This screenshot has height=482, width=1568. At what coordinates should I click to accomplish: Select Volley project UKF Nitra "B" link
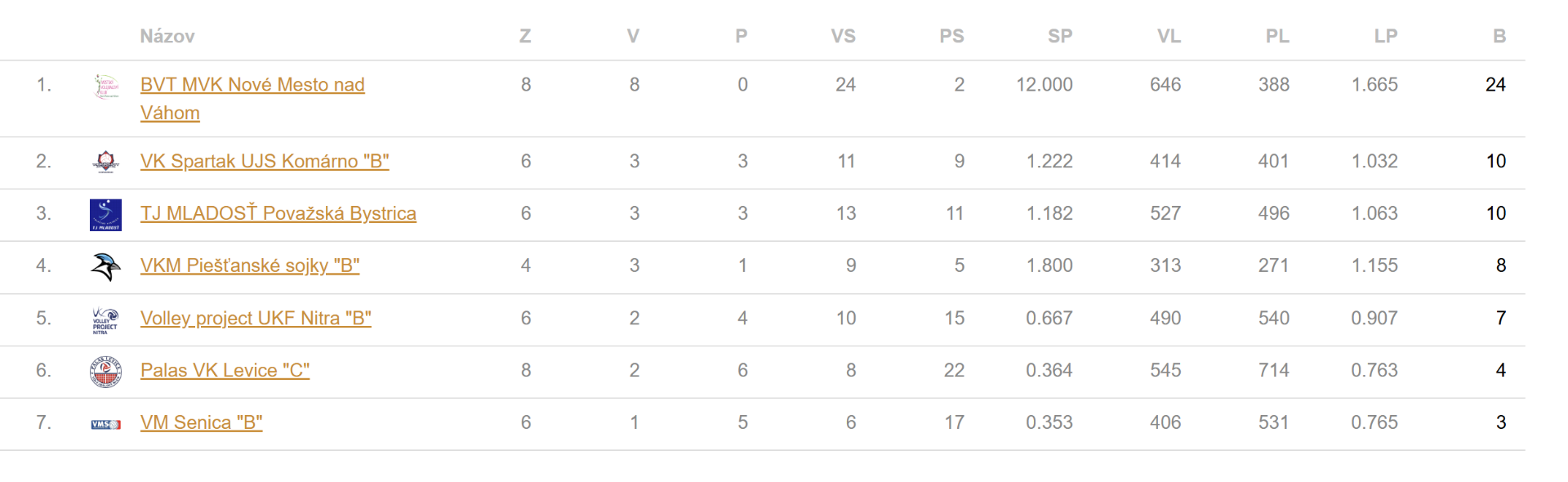point(256,319)
